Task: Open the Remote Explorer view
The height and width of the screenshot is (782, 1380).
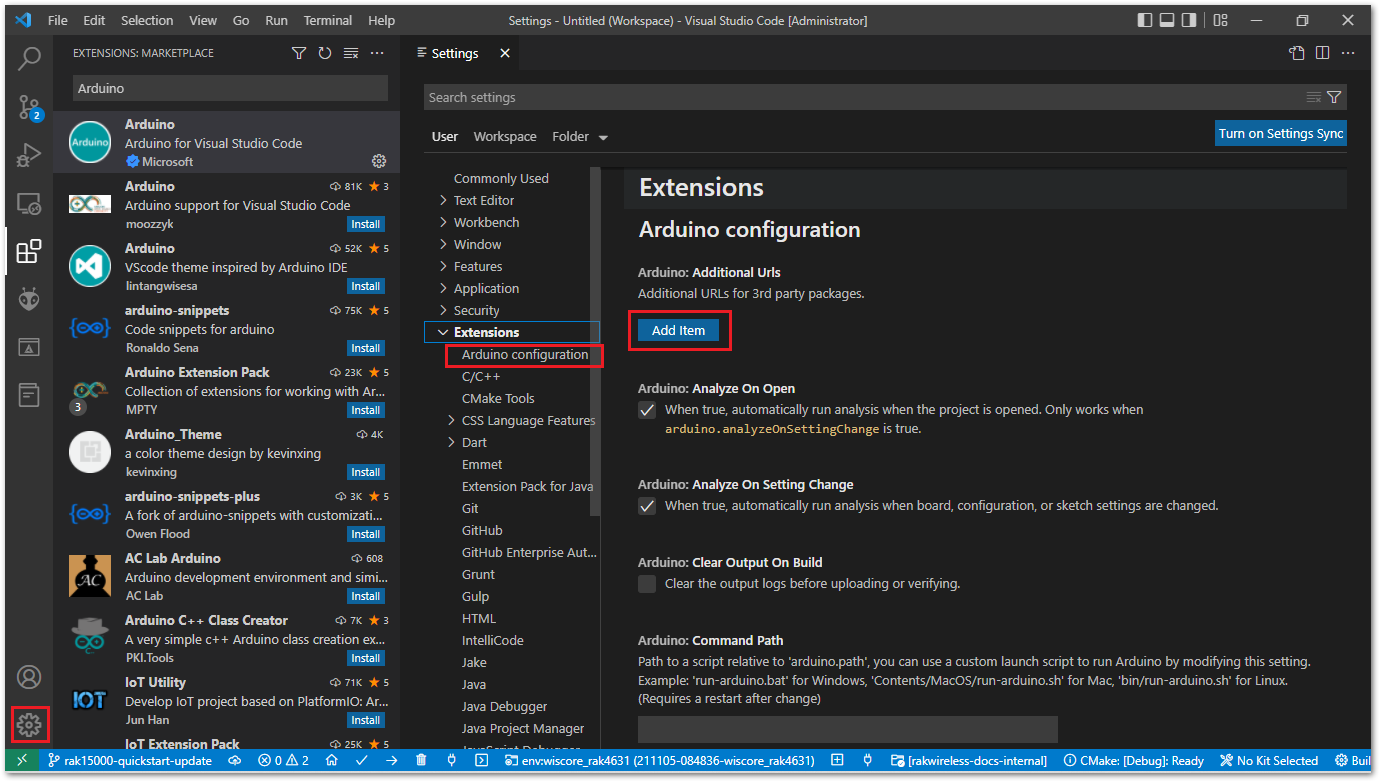Action: 29,203
